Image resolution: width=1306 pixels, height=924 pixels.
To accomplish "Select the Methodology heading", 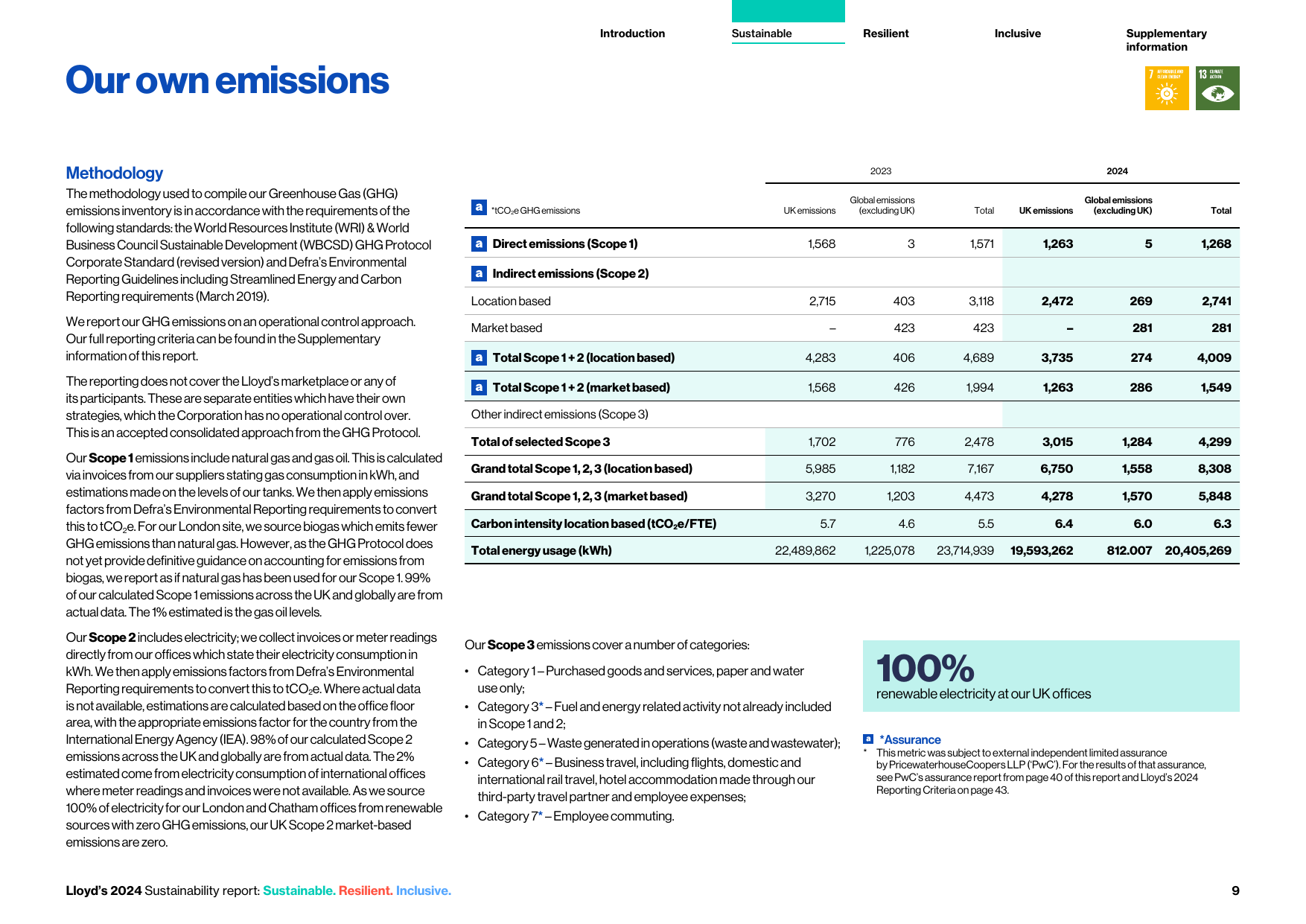I will pos(114,173).
